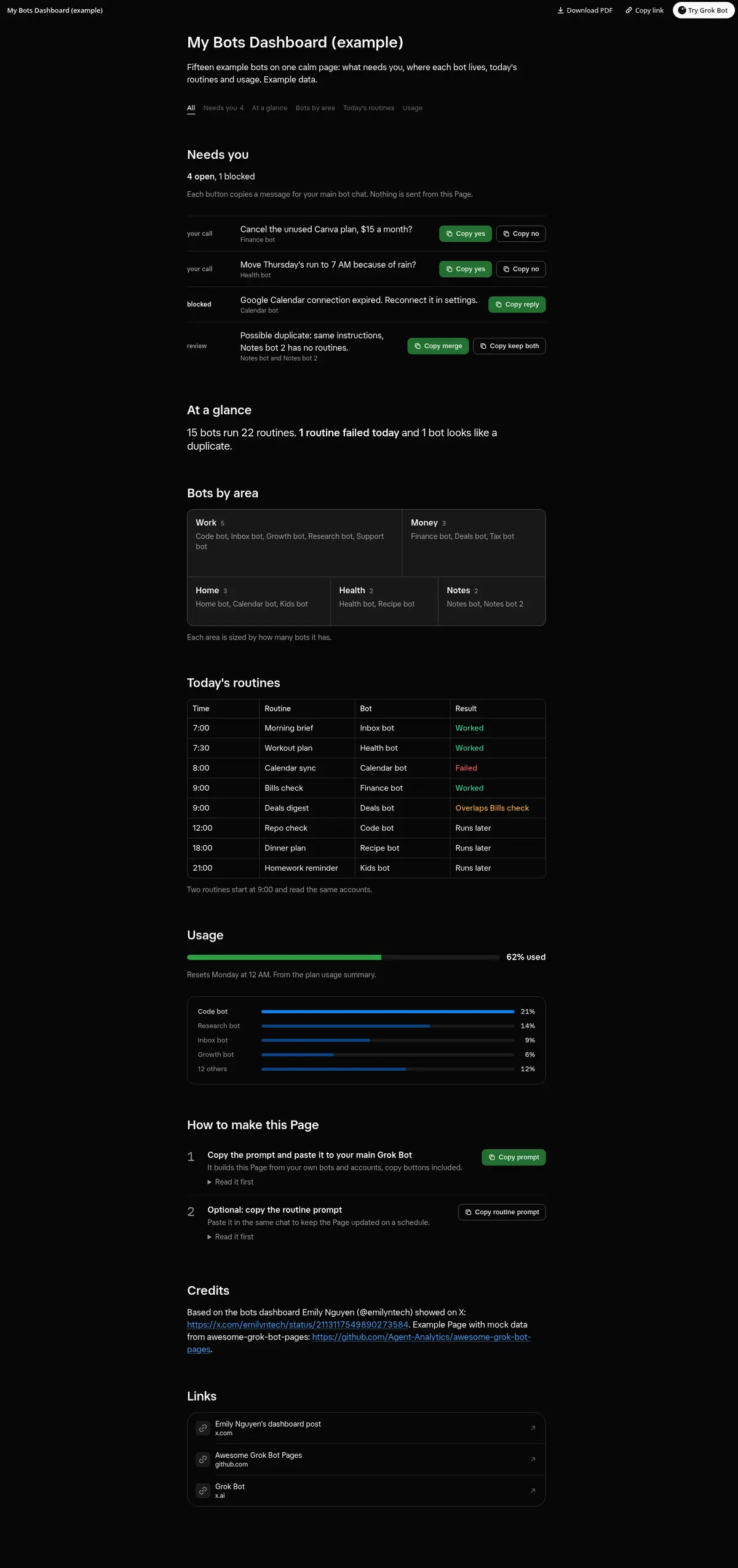Click the Code bot 21% usage bar

[x=387, y=1011]
